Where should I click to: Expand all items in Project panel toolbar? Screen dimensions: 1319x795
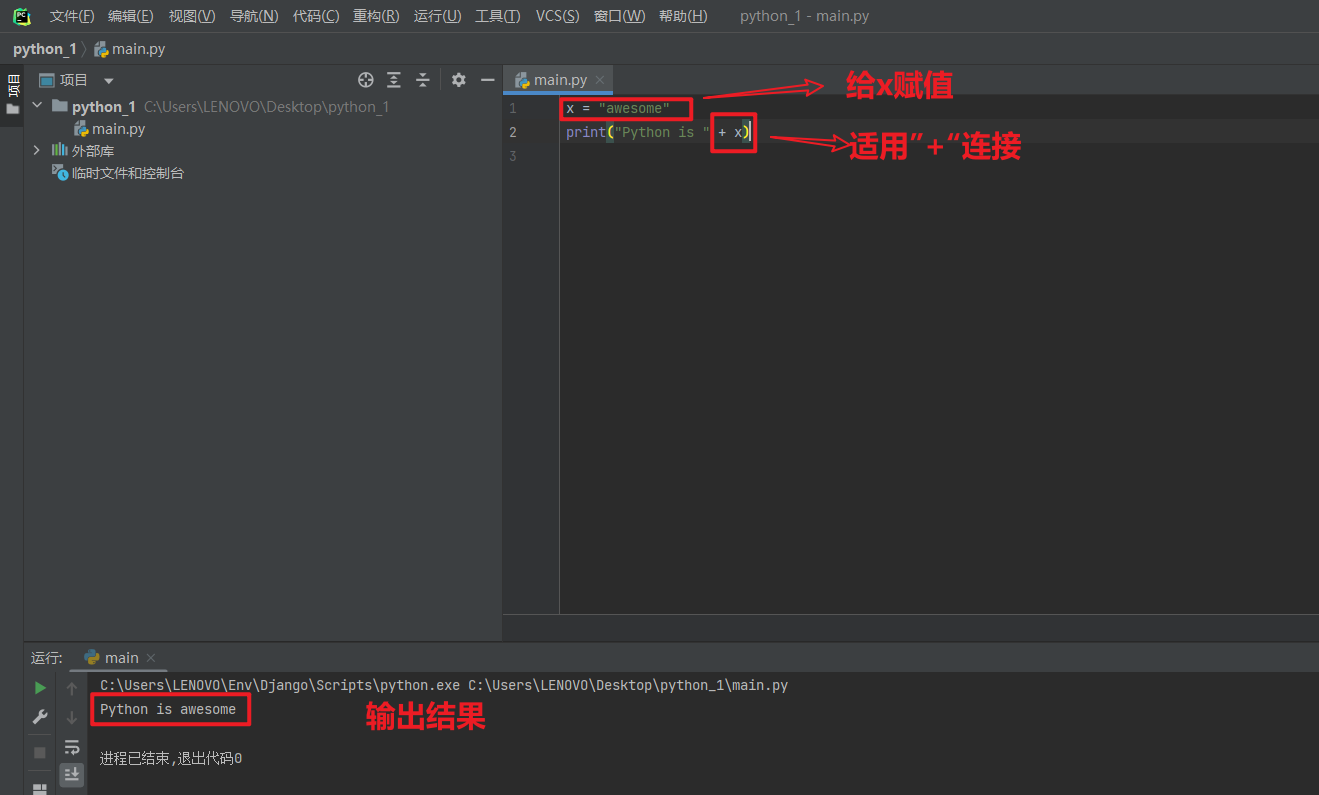tap(394, 80)
